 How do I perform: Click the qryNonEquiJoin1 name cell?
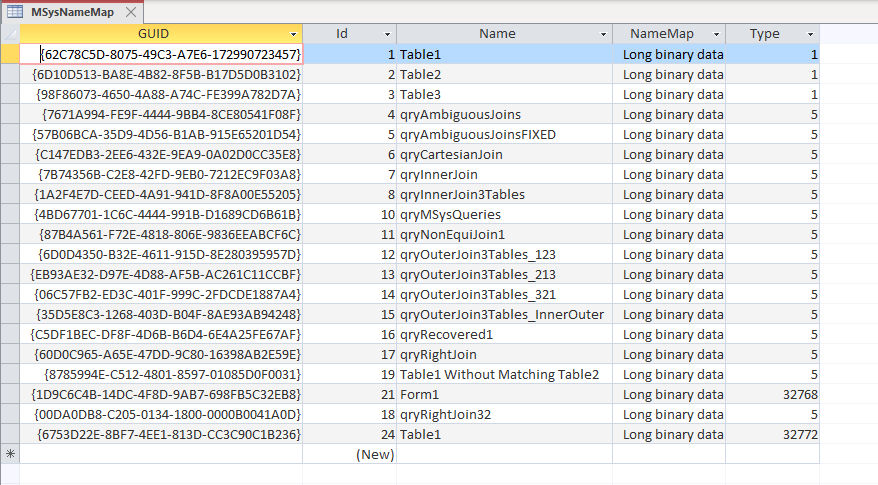505,235
